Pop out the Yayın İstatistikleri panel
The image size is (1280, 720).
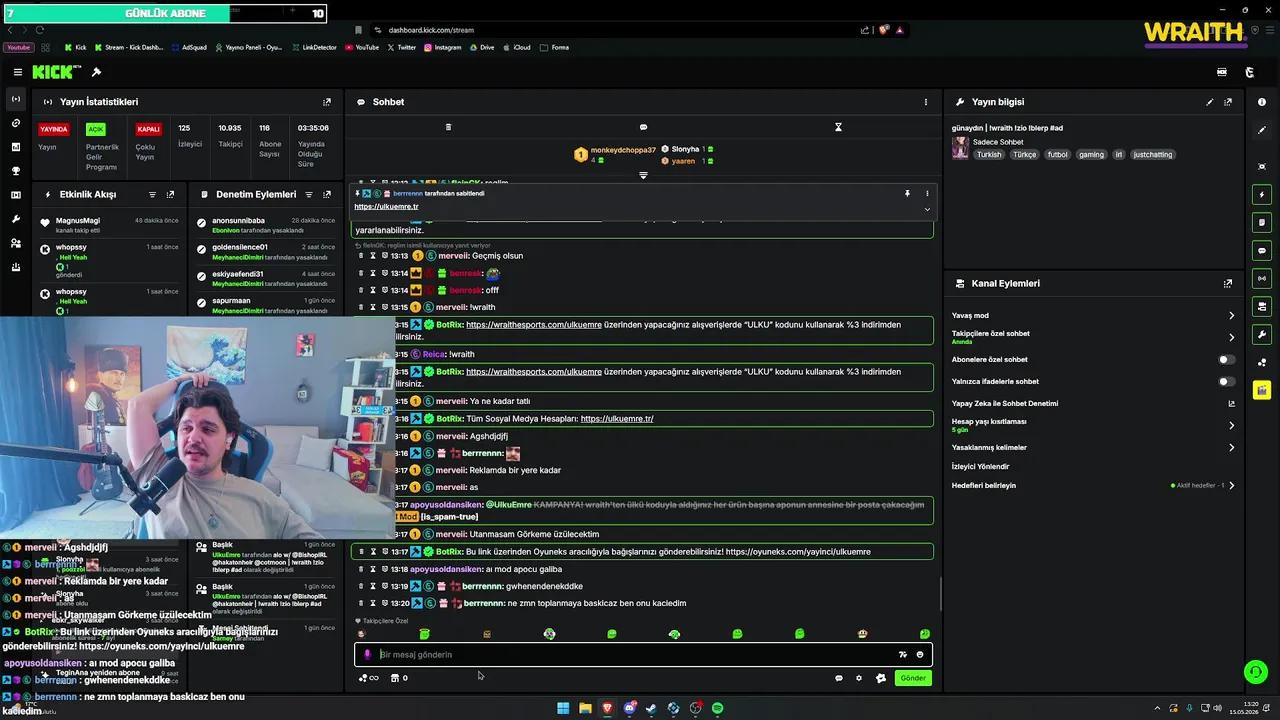(x=326, y=102)
